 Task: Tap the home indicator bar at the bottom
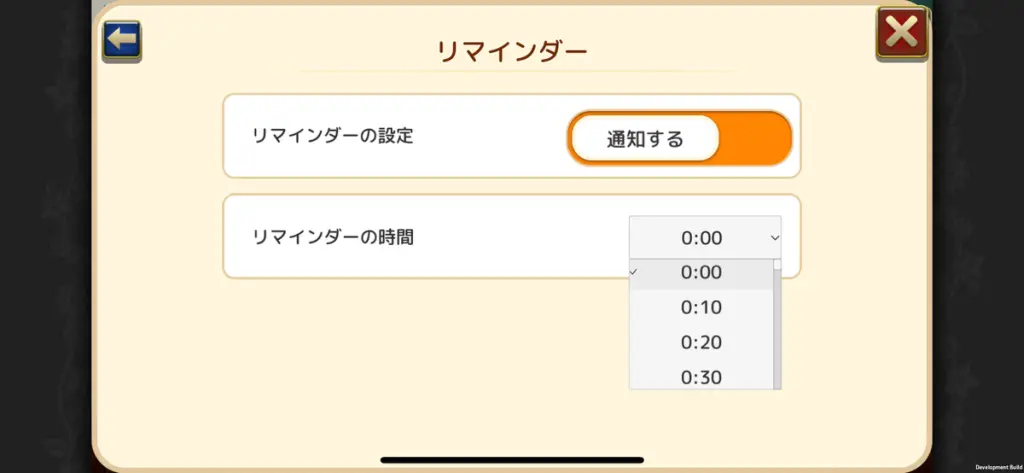[x=512, y=460]
